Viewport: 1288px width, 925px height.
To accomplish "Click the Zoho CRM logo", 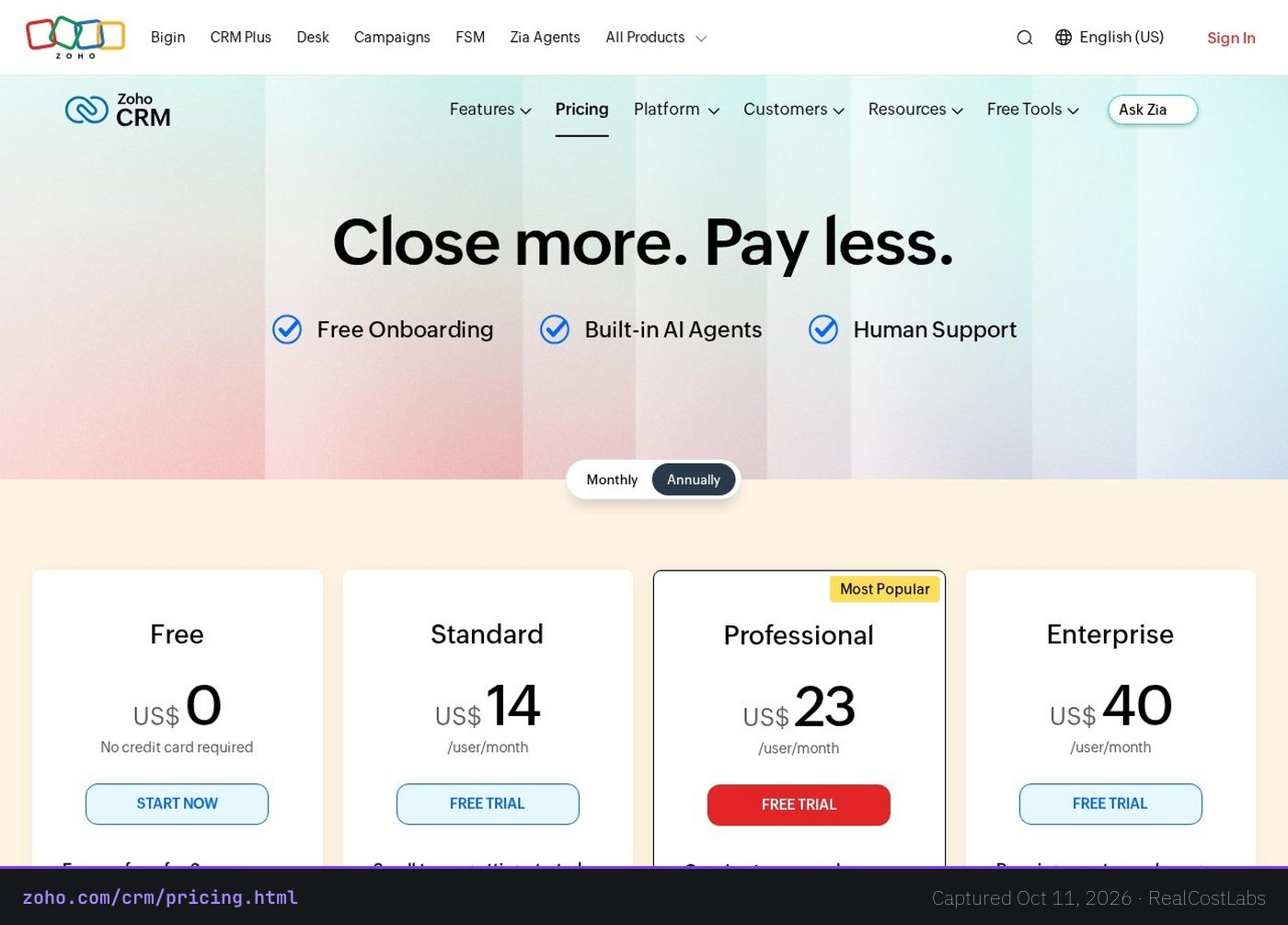I will point(118,110).
